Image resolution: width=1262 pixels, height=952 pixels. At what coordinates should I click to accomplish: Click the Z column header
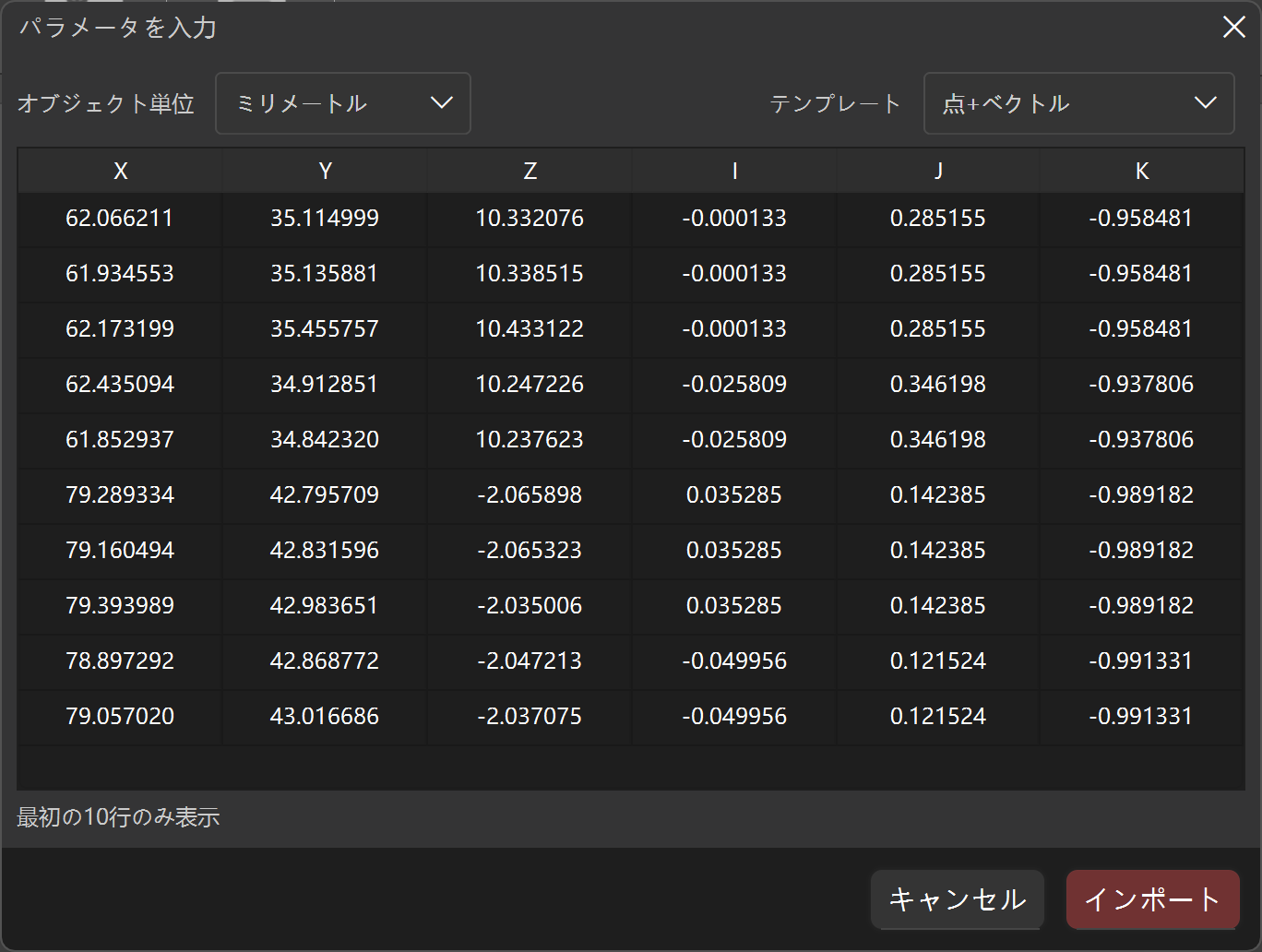(x=530, y=171)
